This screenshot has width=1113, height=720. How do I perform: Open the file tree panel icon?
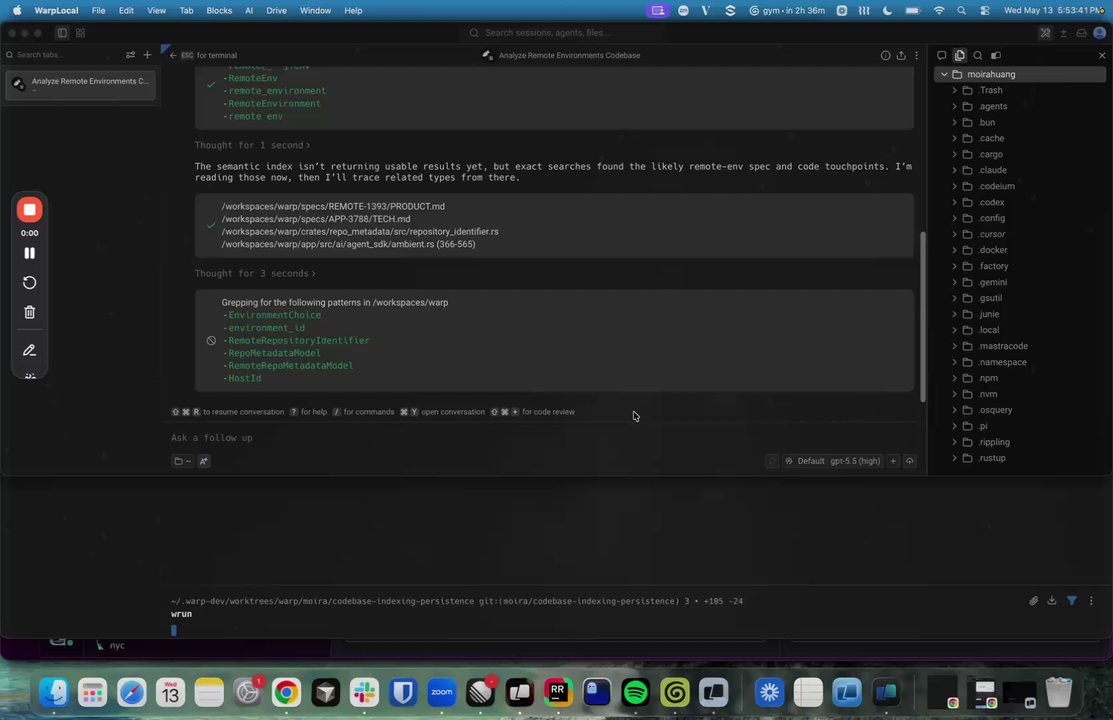click(x=960, y=55)
